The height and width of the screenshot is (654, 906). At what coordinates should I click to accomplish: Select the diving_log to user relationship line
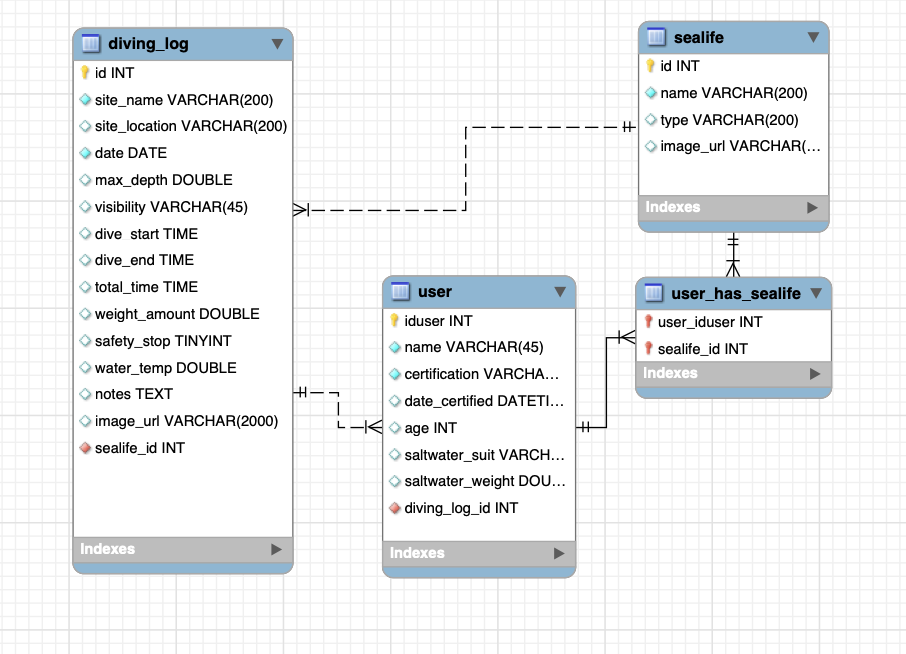(x=339, y=410)
